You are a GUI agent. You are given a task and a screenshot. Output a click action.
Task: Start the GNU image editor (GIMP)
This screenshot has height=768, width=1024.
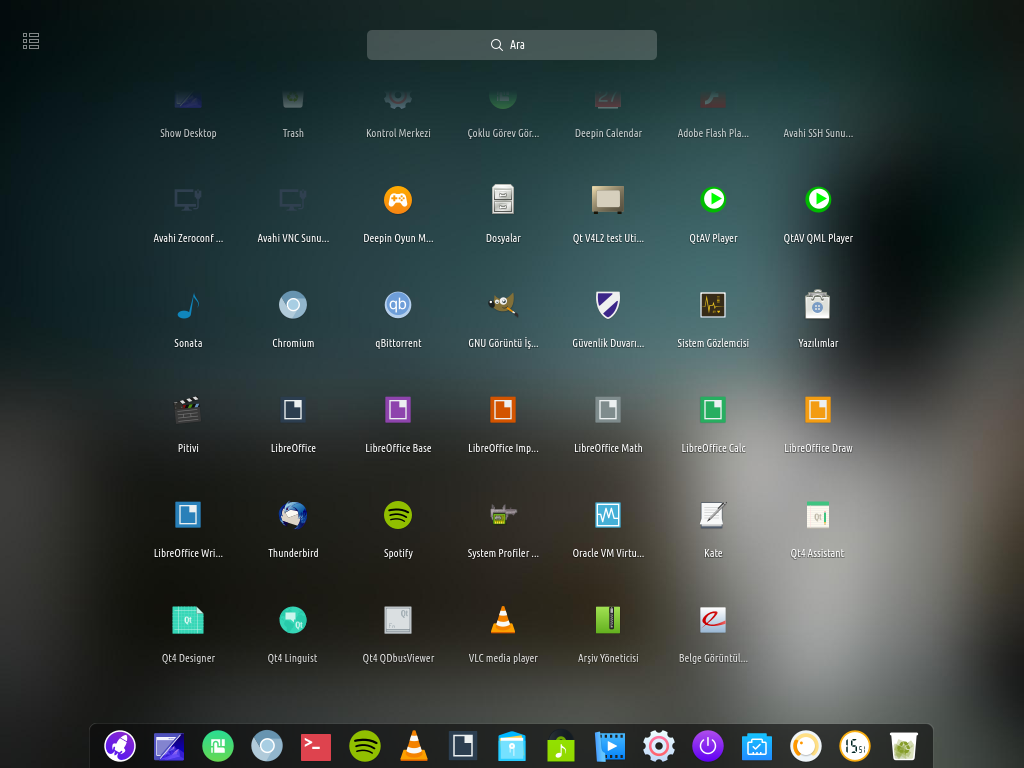tap(503, 305)
